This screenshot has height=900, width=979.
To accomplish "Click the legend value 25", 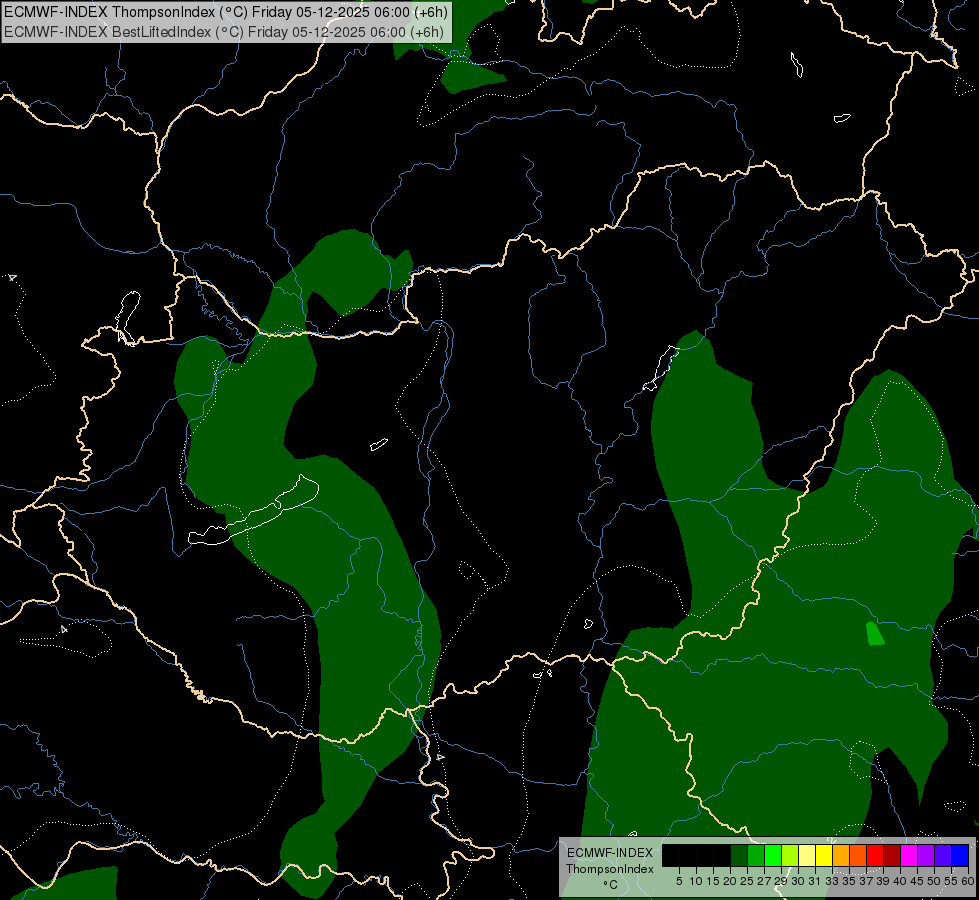I will 748,881.
